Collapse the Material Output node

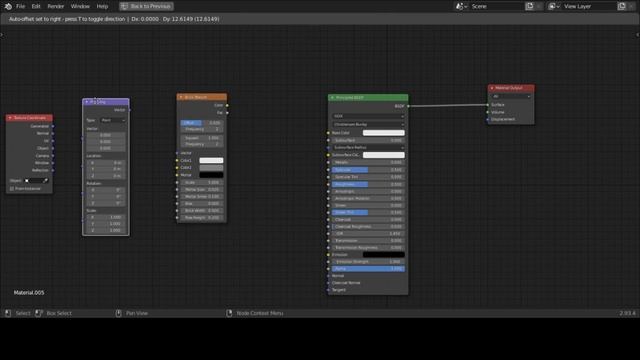click(492, 88)
